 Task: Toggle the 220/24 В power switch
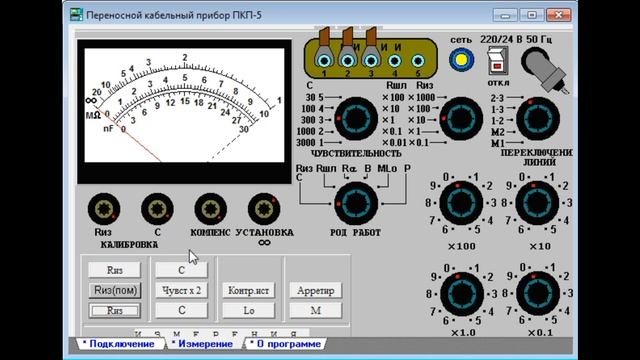pos(498,61)
